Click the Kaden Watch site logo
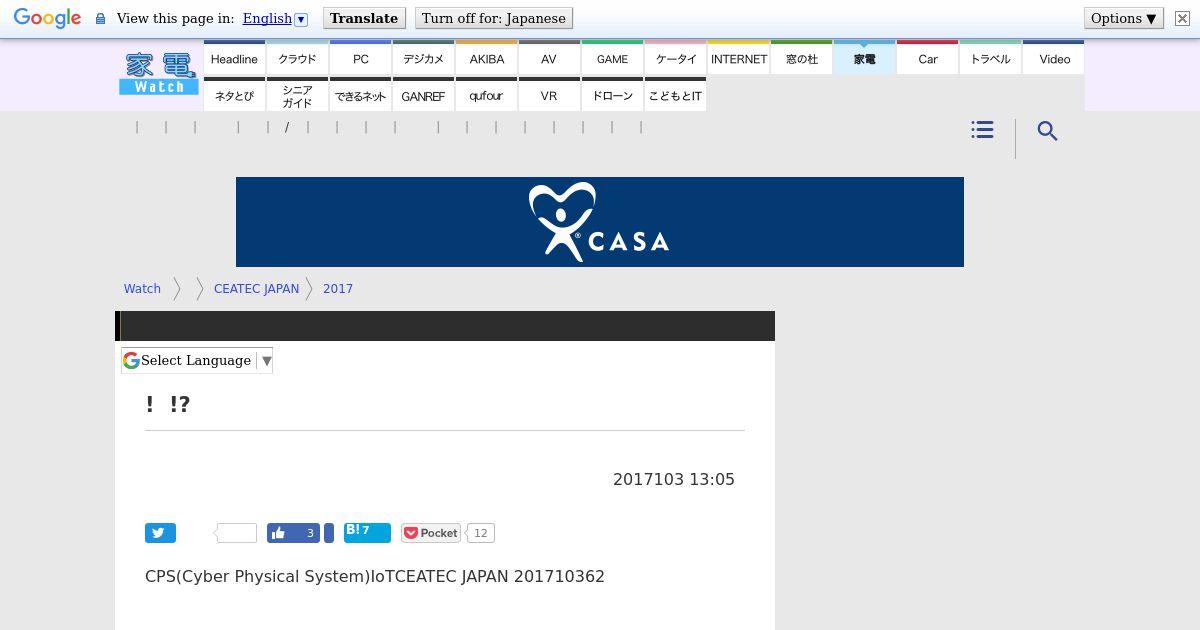The width and height of the screenshot is (1200, 630). [x=159, y=73]
